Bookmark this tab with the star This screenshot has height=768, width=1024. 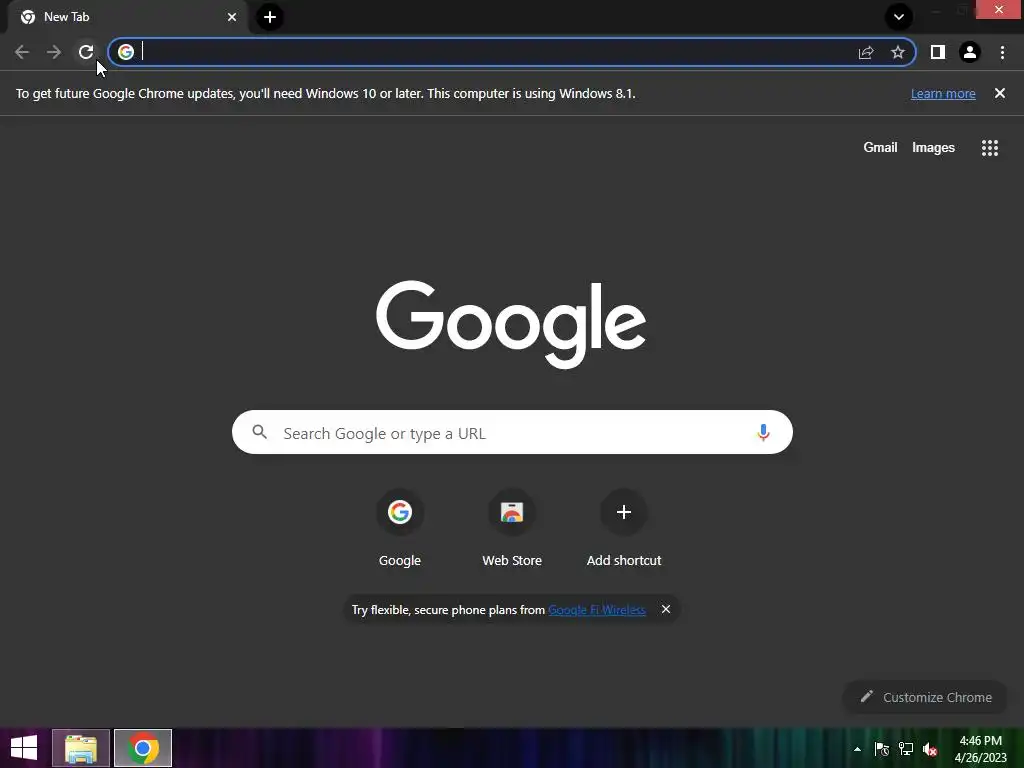(x=898, y=52)
